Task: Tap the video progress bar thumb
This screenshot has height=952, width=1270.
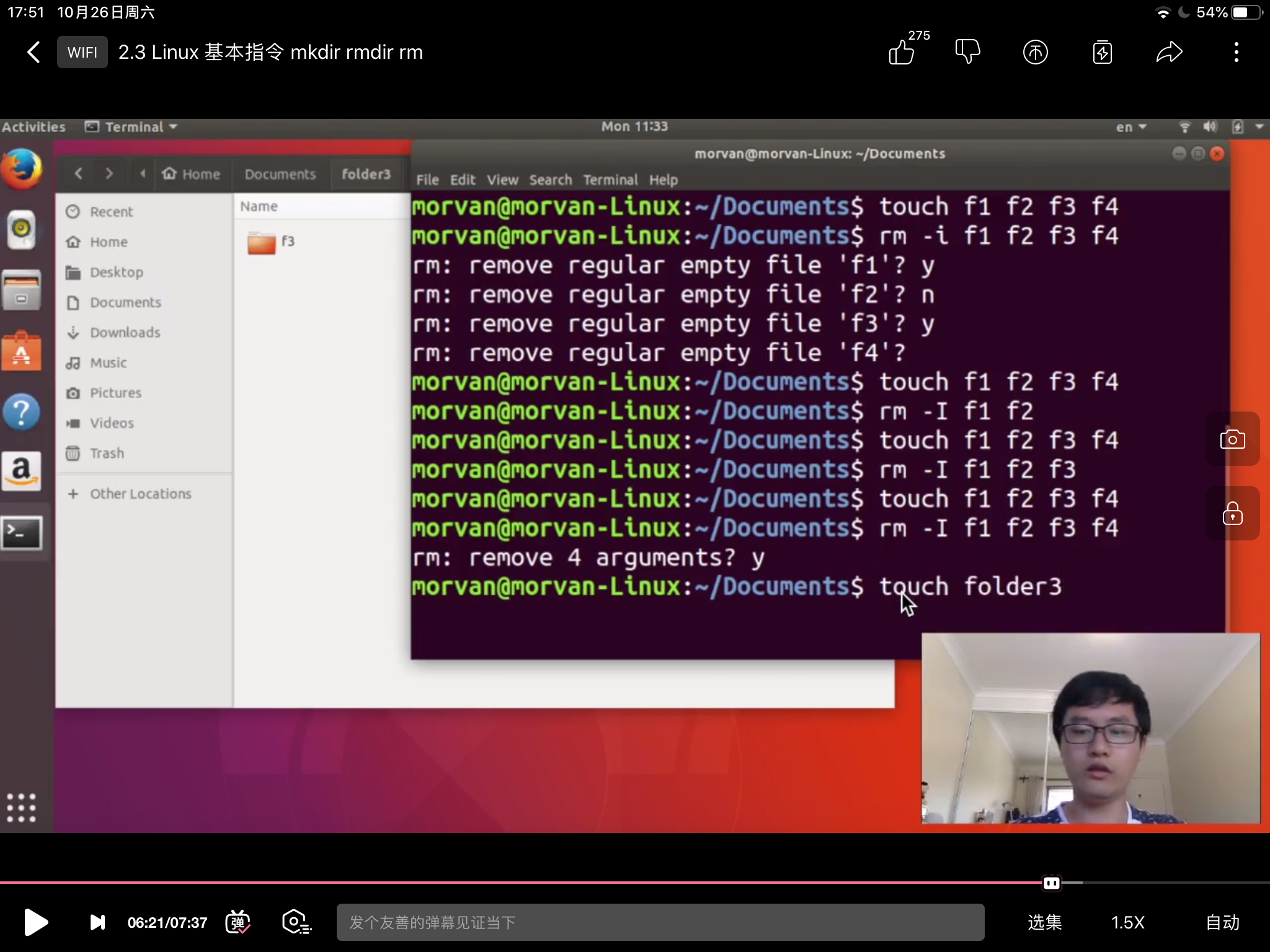Action: click(x=1052, y=883)
